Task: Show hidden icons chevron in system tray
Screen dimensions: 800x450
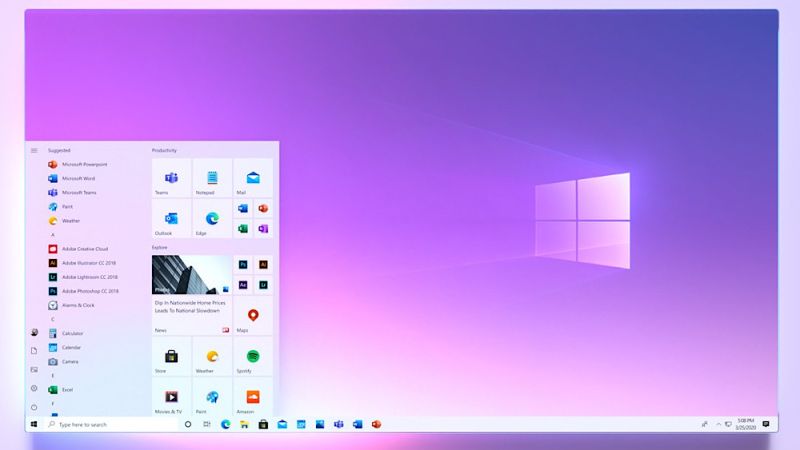Action: coord(718,424)
